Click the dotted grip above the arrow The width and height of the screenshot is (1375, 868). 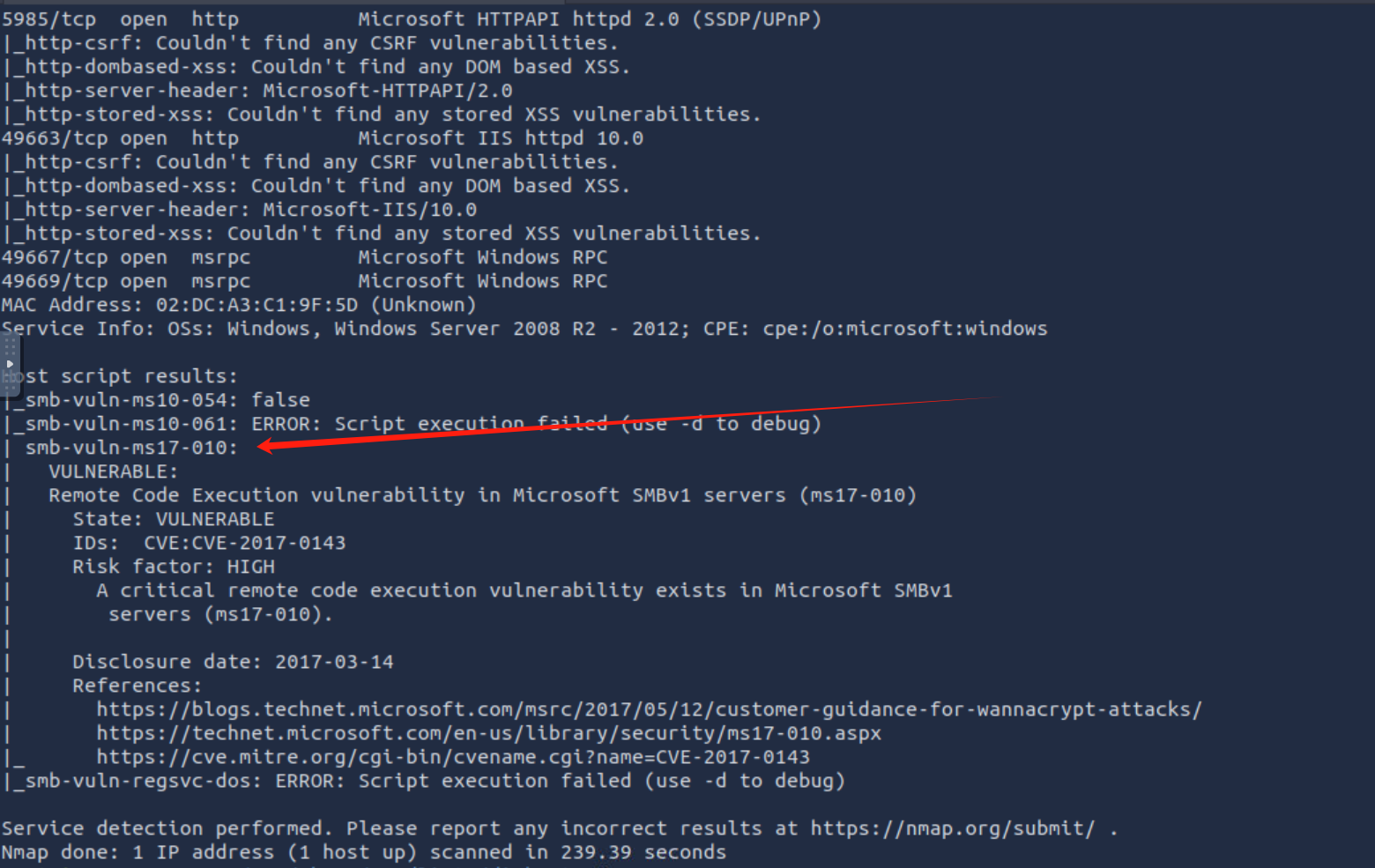10,346
